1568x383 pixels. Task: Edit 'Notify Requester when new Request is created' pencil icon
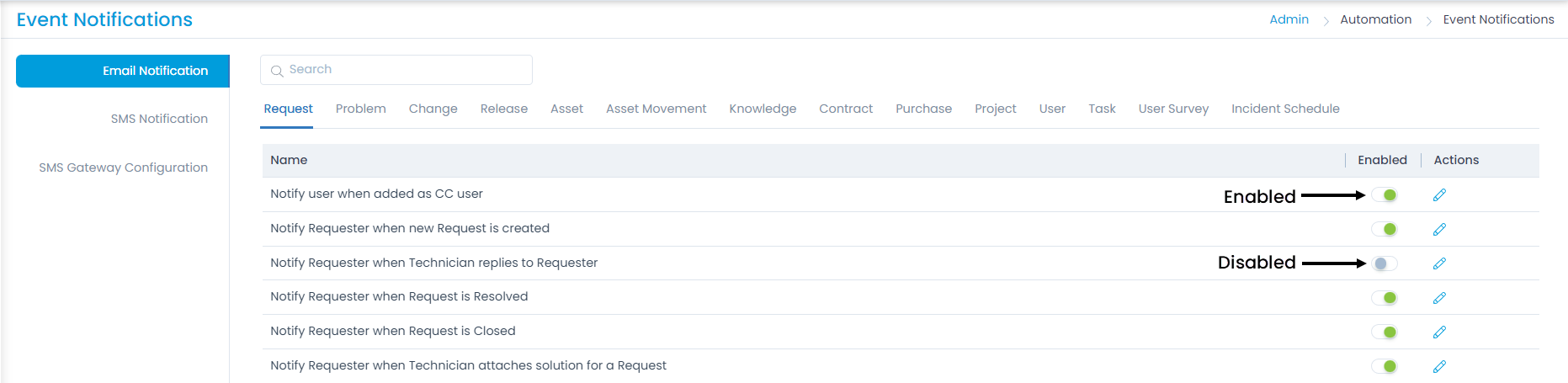1439,230
